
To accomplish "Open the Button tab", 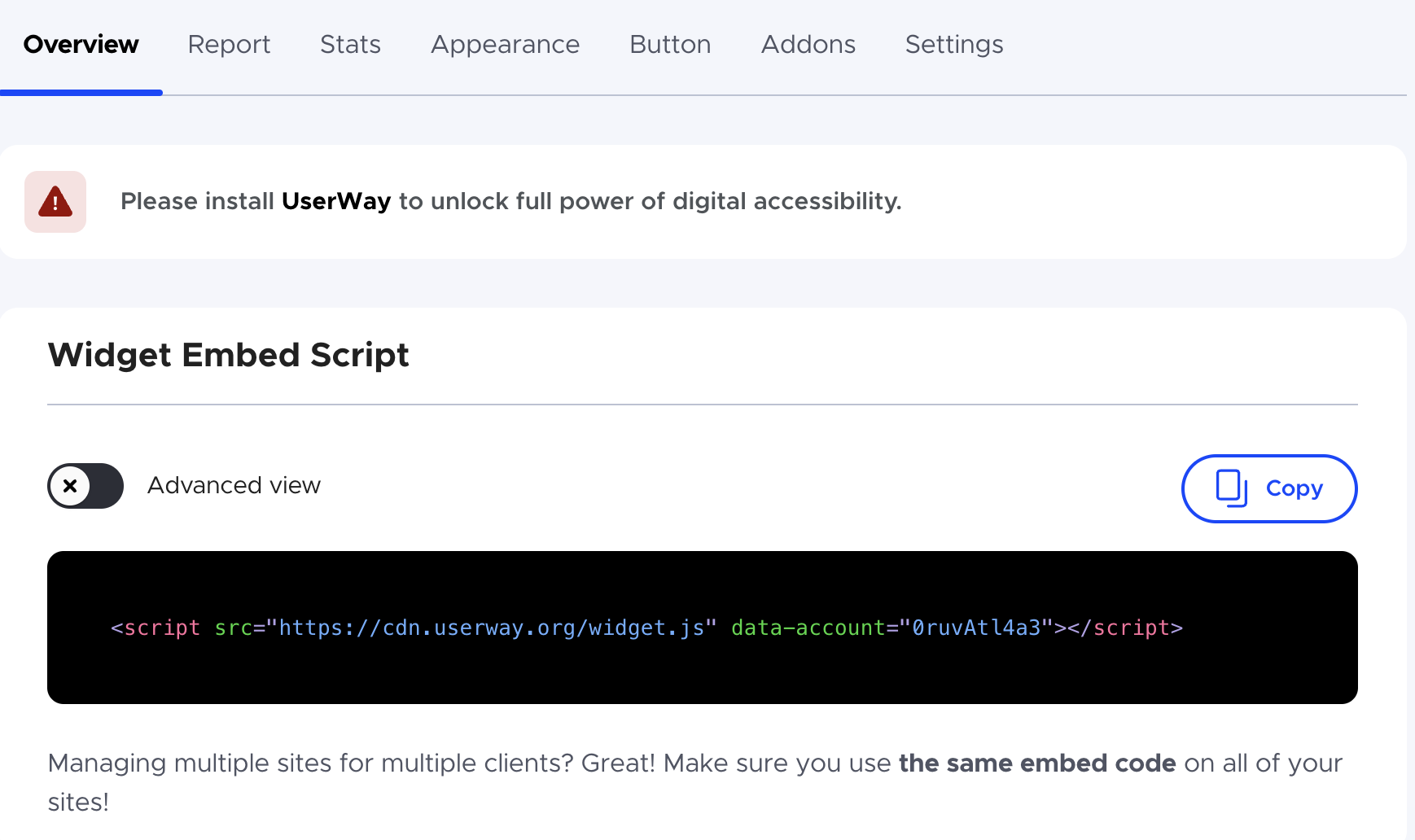I will 669,45.
